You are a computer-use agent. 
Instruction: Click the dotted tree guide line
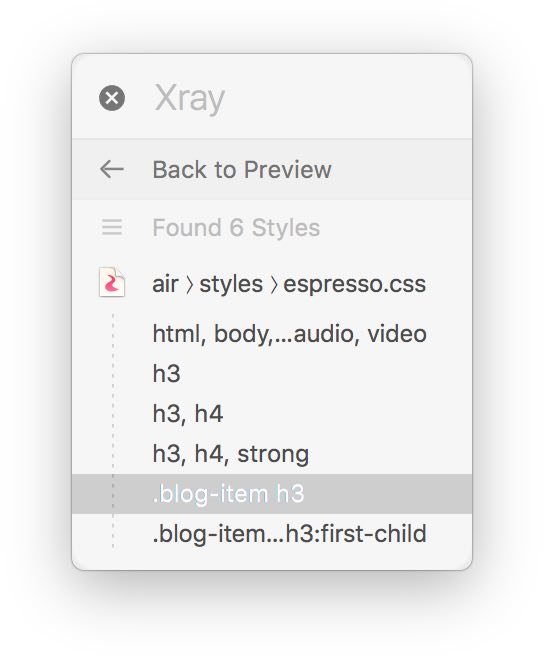pos(113,431)
